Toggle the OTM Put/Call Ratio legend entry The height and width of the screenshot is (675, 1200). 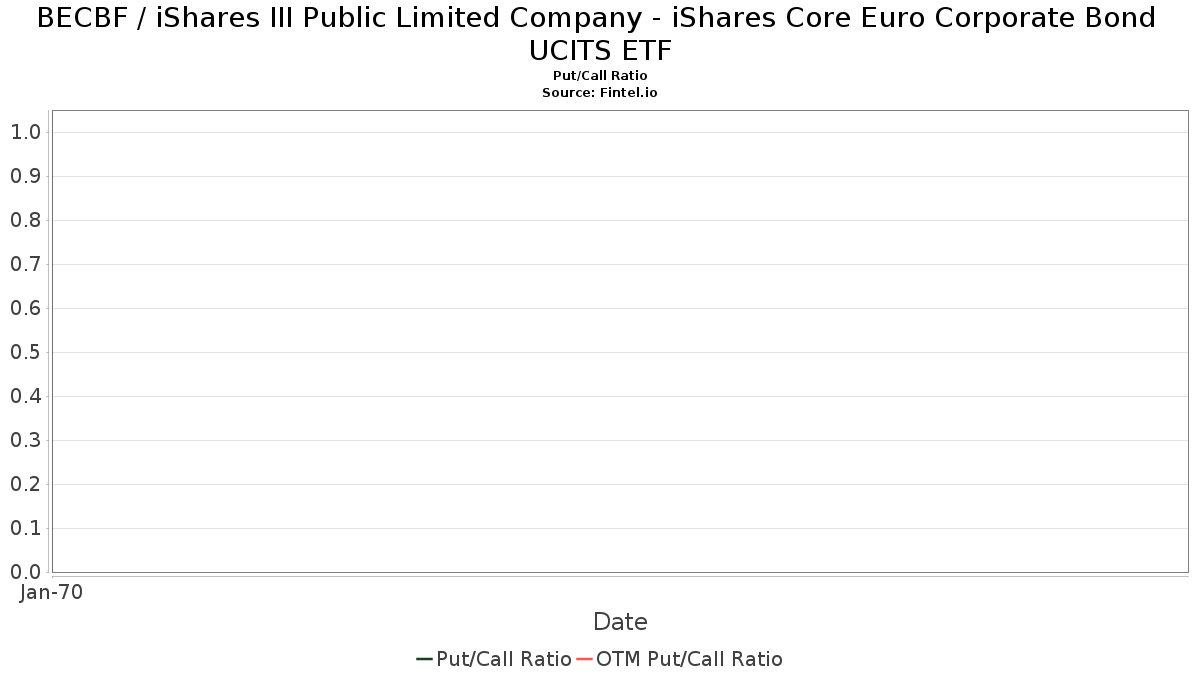point(689,659)
